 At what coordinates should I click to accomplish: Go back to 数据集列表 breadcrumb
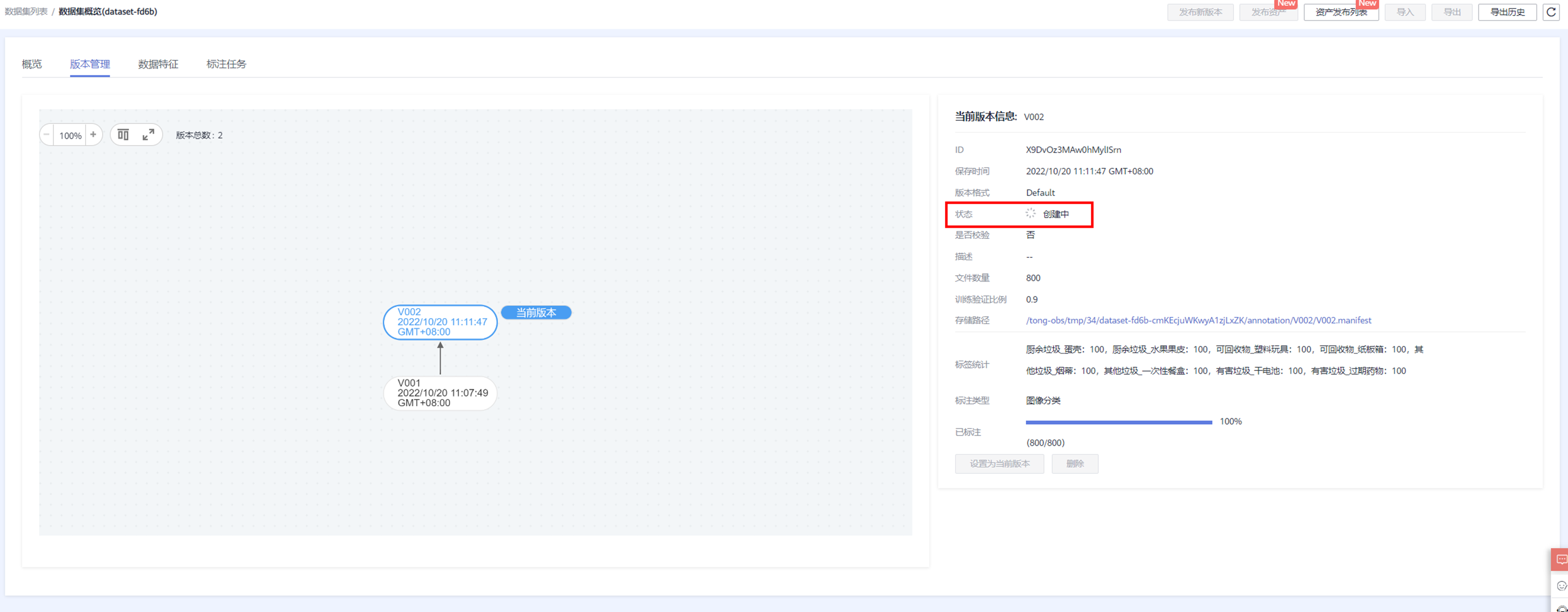pos(26,12)
